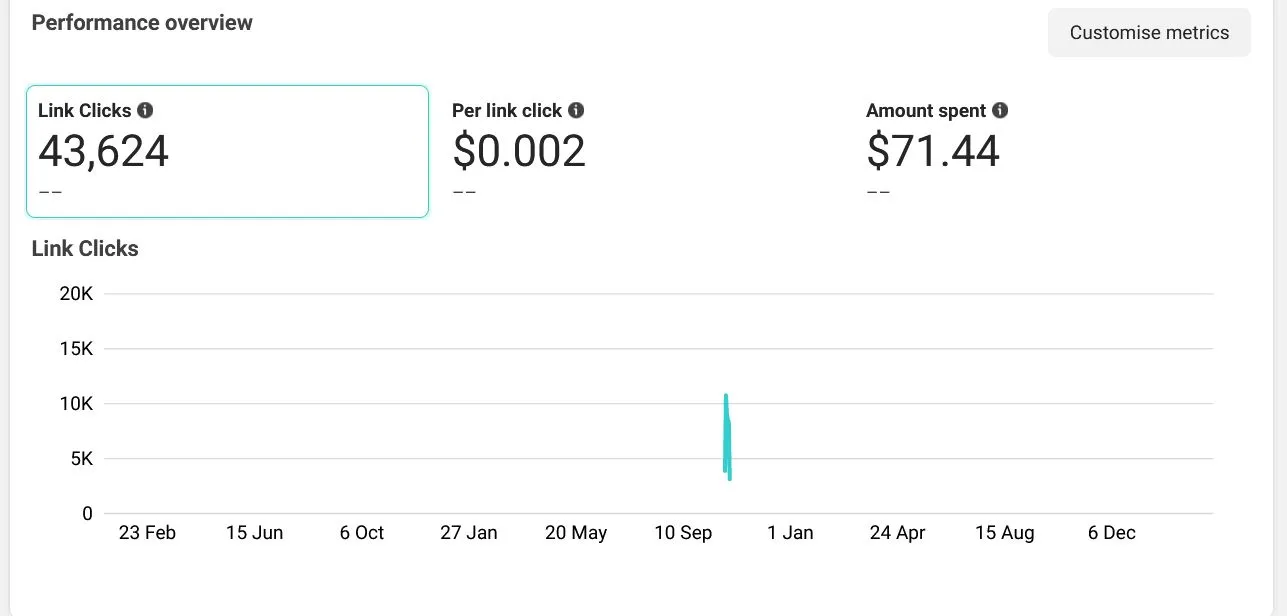Click the 10 Sep date axis label
This screenshot has width=1287, height=616.
point(683,533)
